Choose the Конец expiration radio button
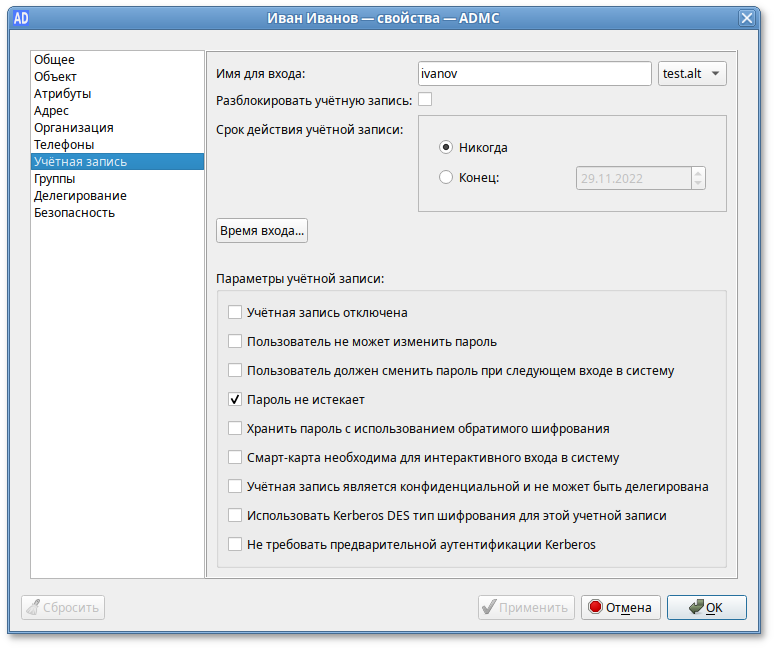Screen dimensions: 774x648 pos(446,178)
